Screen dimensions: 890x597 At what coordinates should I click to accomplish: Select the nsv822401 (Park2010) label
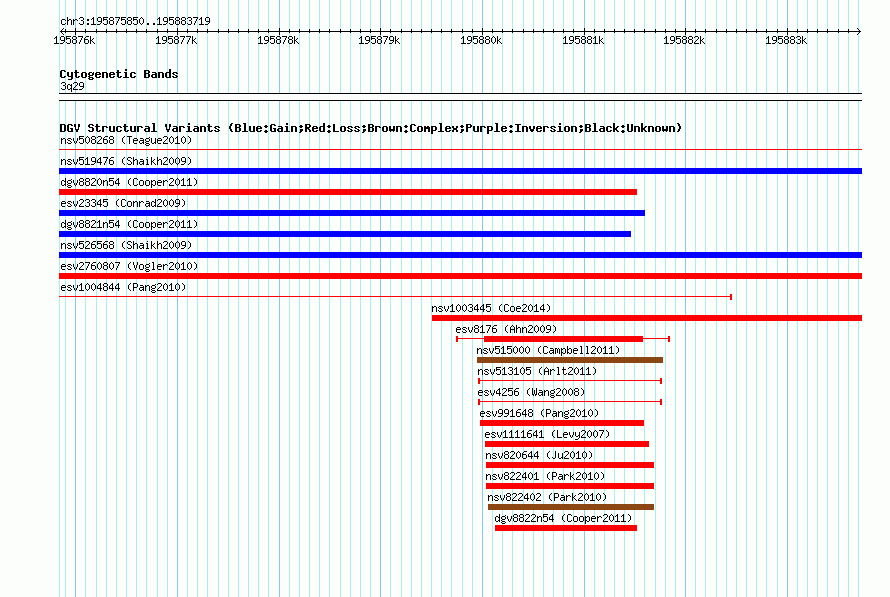[x=545, y=476]
